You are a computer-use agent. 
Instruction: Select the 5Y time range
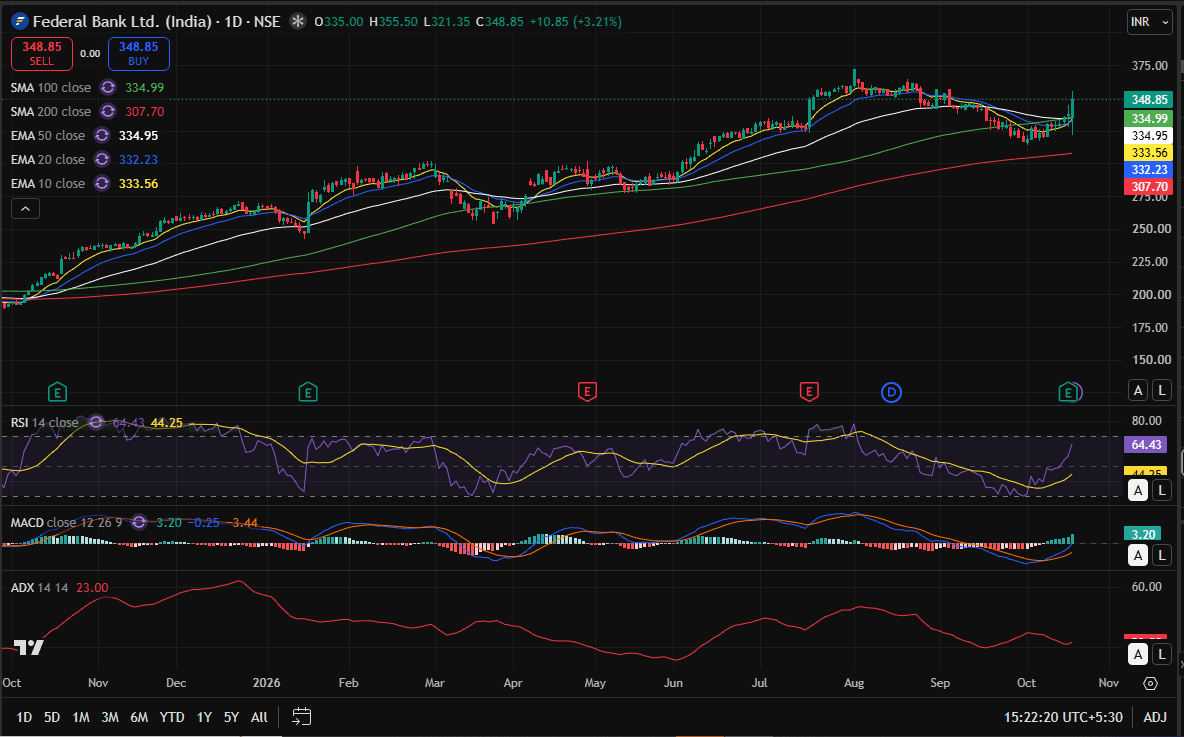pyautogui.click(x=231, y=717)
